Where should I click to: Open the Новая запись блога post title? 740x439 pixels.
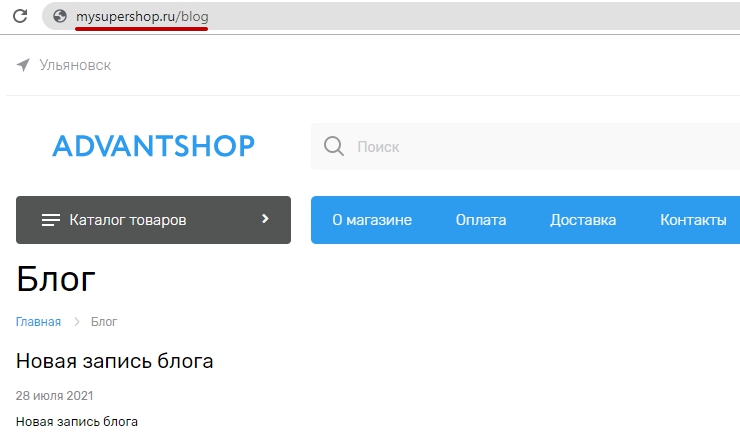115,361
